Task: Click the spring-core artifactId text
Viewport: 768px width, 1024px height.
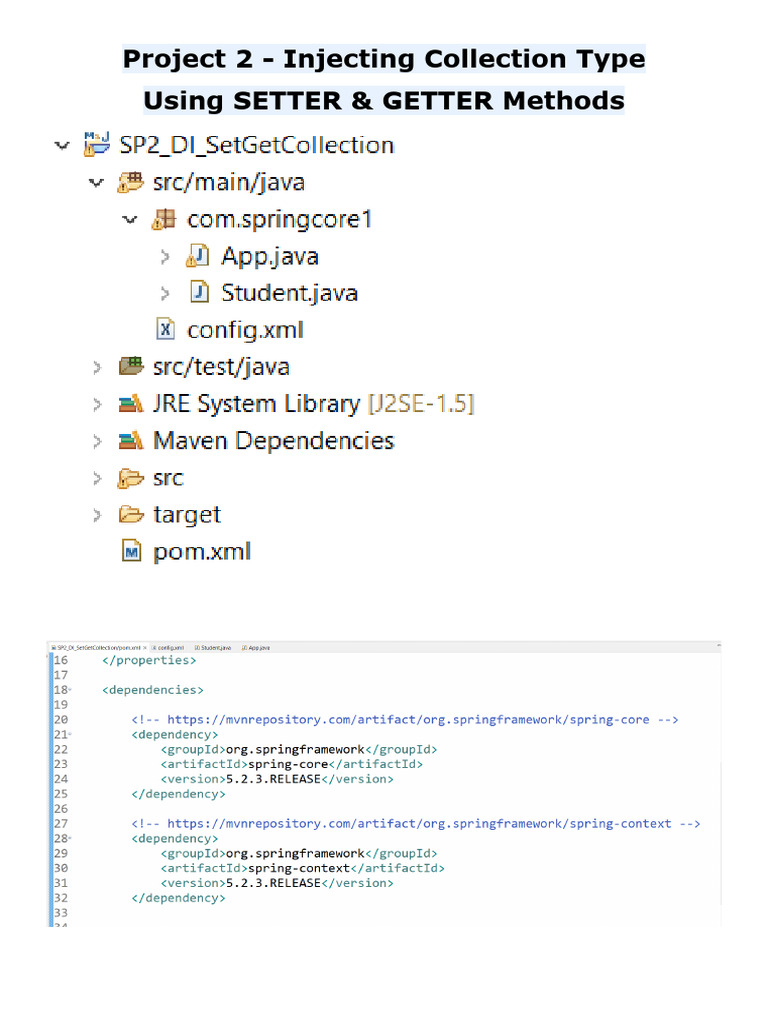Action: (x=288, y=764)
